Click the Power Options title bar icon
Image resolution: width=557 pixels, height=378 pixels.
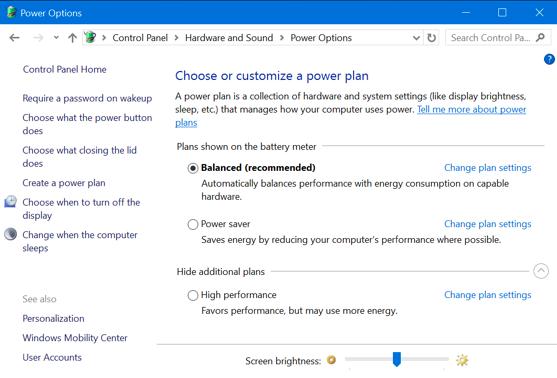click(x=11, y=12)
